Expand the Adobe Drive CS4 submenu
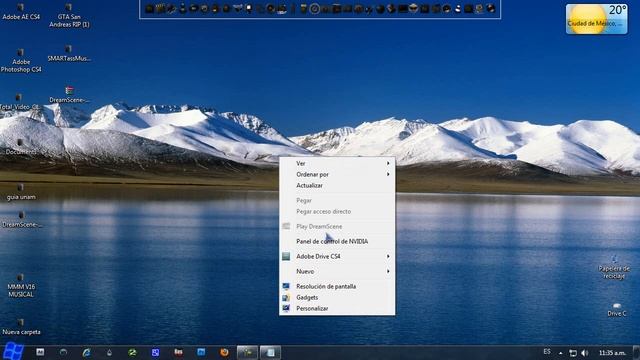This screenshot has height=360, width=640. (337, 256)
